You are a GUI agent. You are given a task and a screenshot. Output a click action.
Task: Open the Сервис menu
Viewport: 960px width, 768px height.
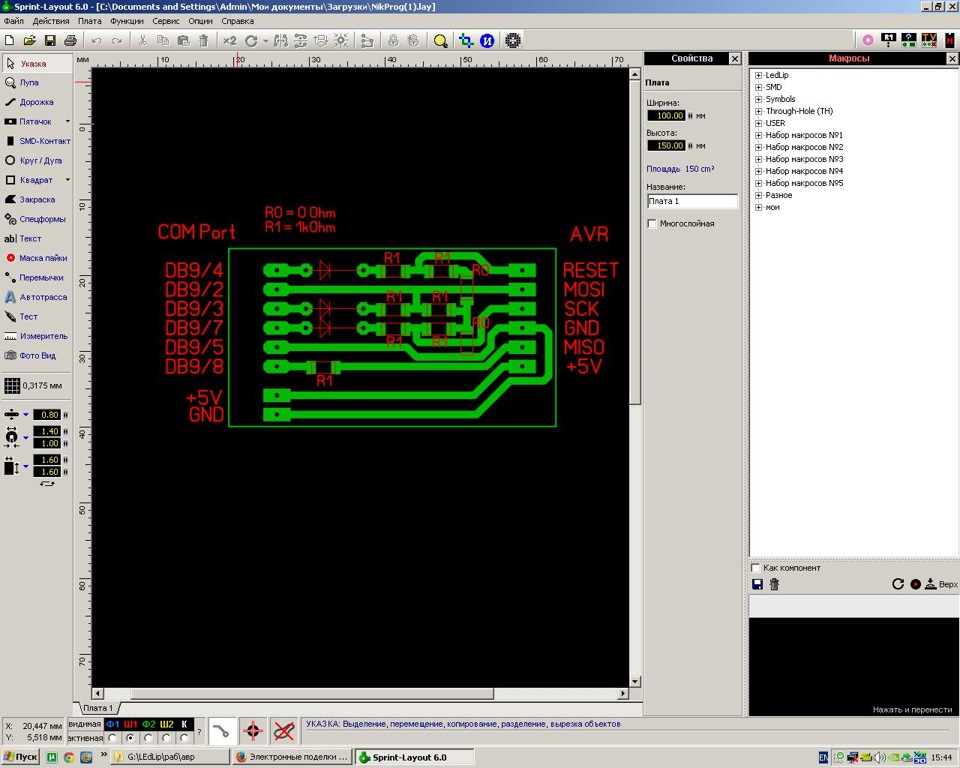click(166, 21)
